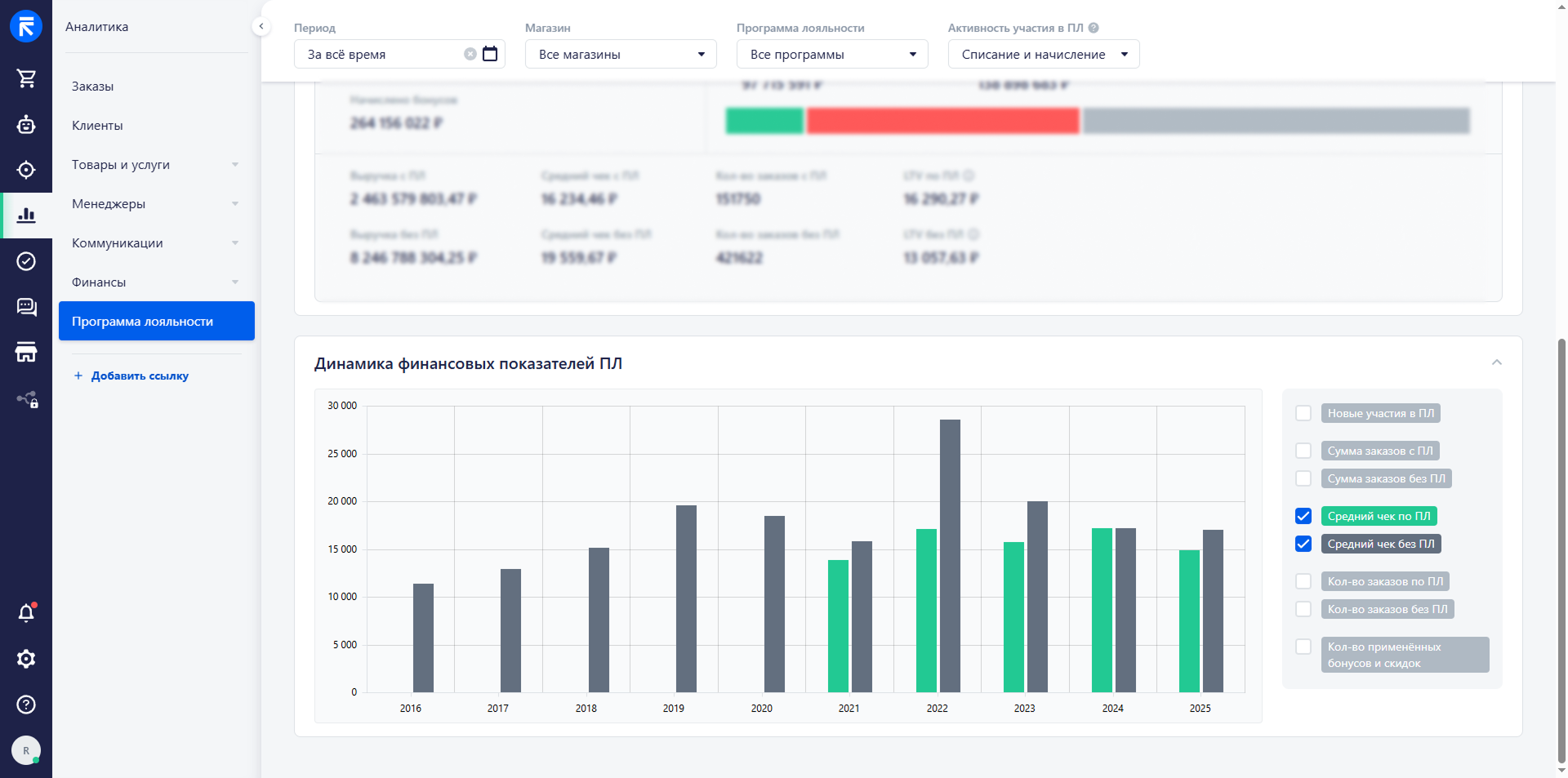Enable 'Сумма заказов без ПЛ' checkbox
Screen dimensions: 1568x778
pos(1303,478)
